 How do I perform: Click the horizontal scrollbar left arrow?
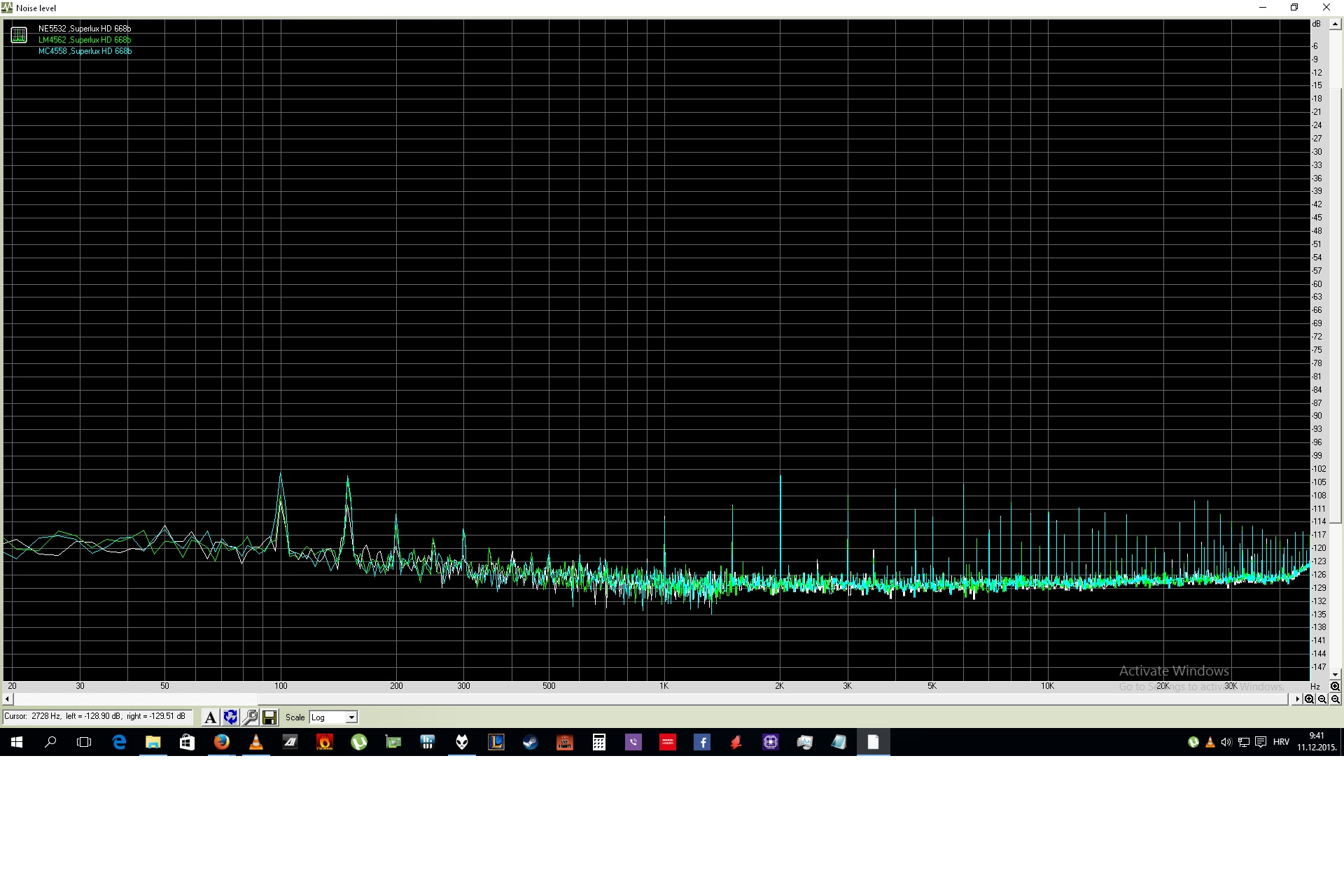click(x=8, y=699)
